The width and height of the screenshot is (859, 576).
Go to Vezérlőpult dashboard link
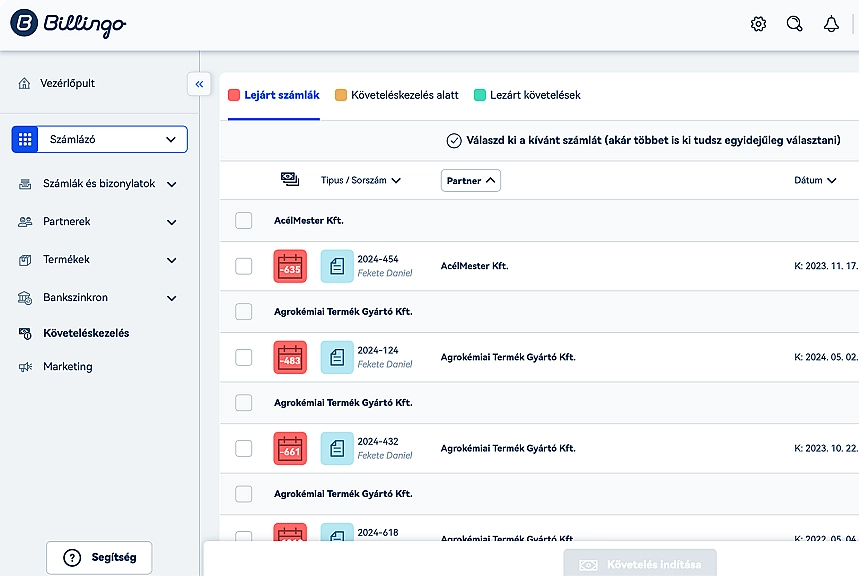click(x=68, y=83)
